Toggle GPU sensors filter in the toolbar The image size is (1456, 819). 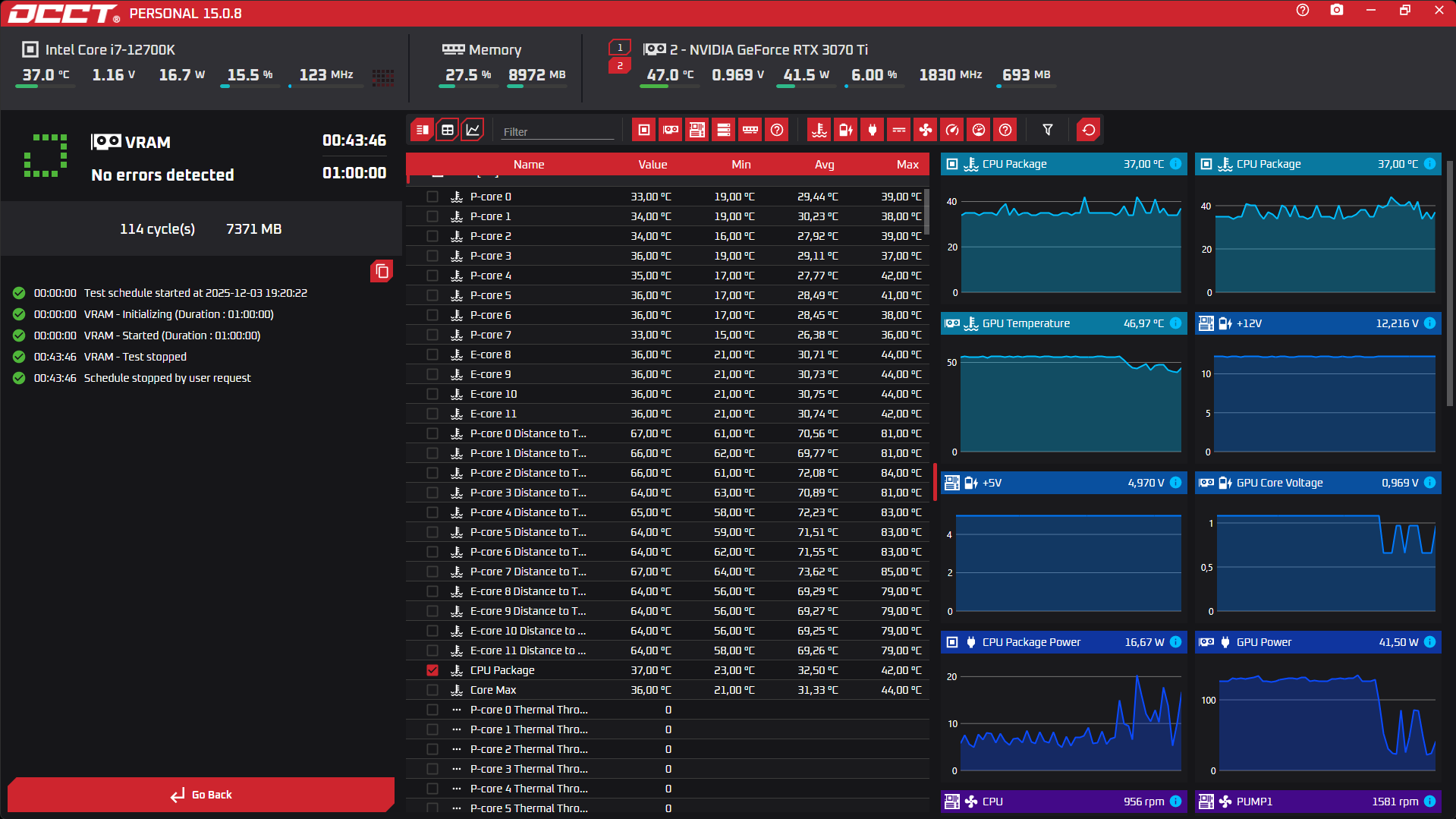[671, 130]
